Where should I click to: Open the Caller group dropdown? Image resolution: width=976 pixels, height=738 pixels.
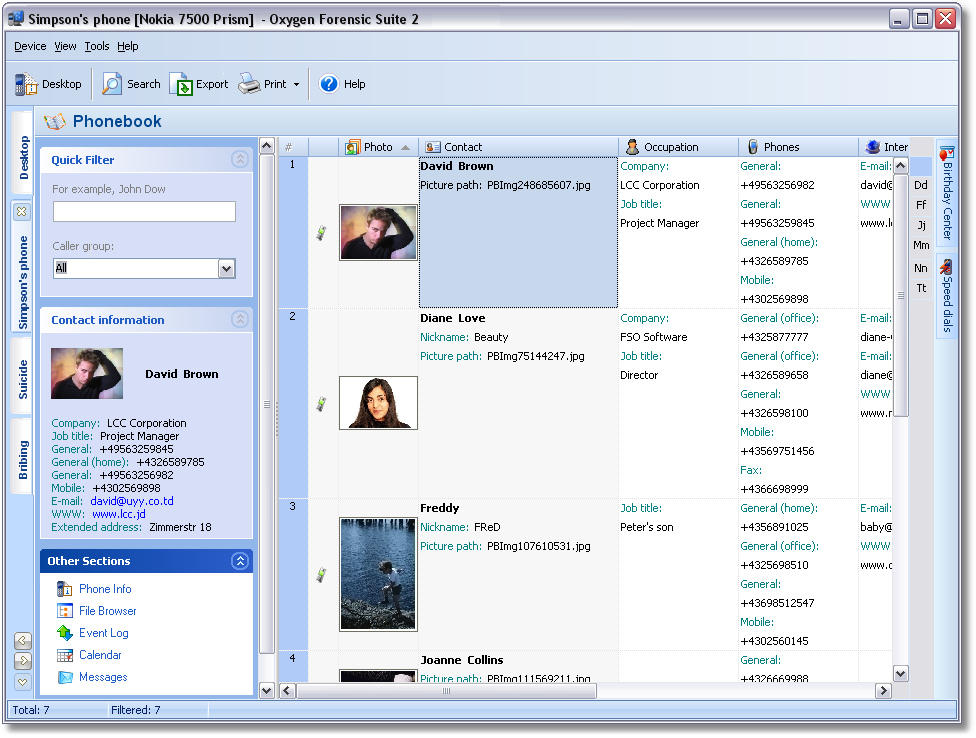click(227, 269)
